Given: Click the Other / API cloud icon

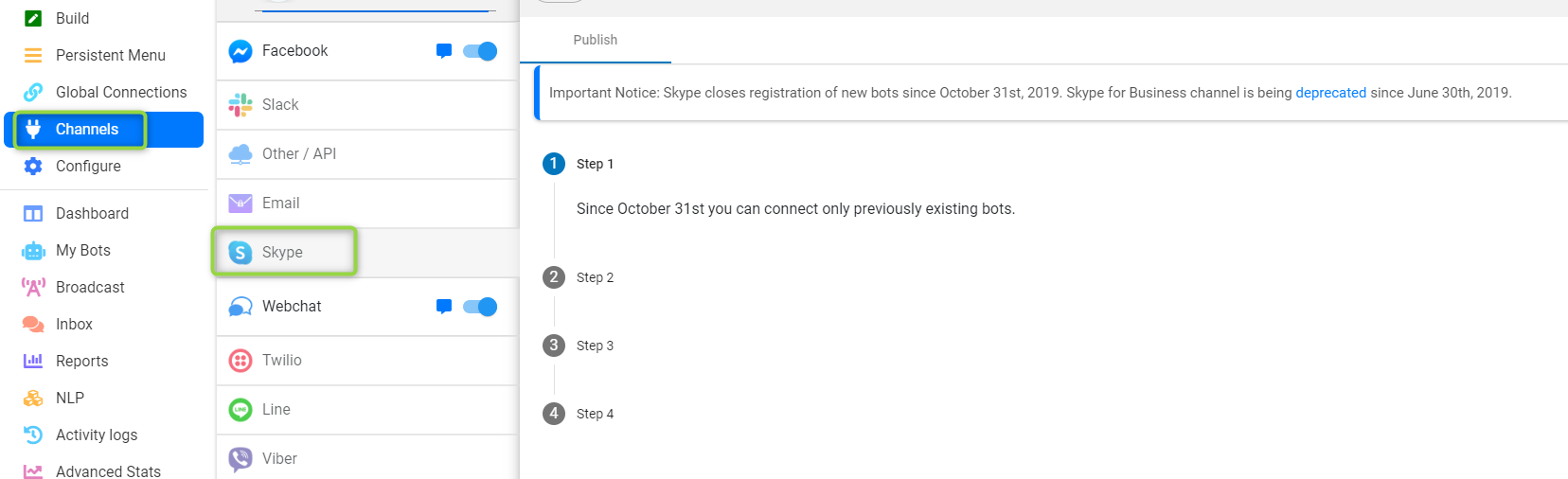Looking at the screenshot, I should pos(241,154).
